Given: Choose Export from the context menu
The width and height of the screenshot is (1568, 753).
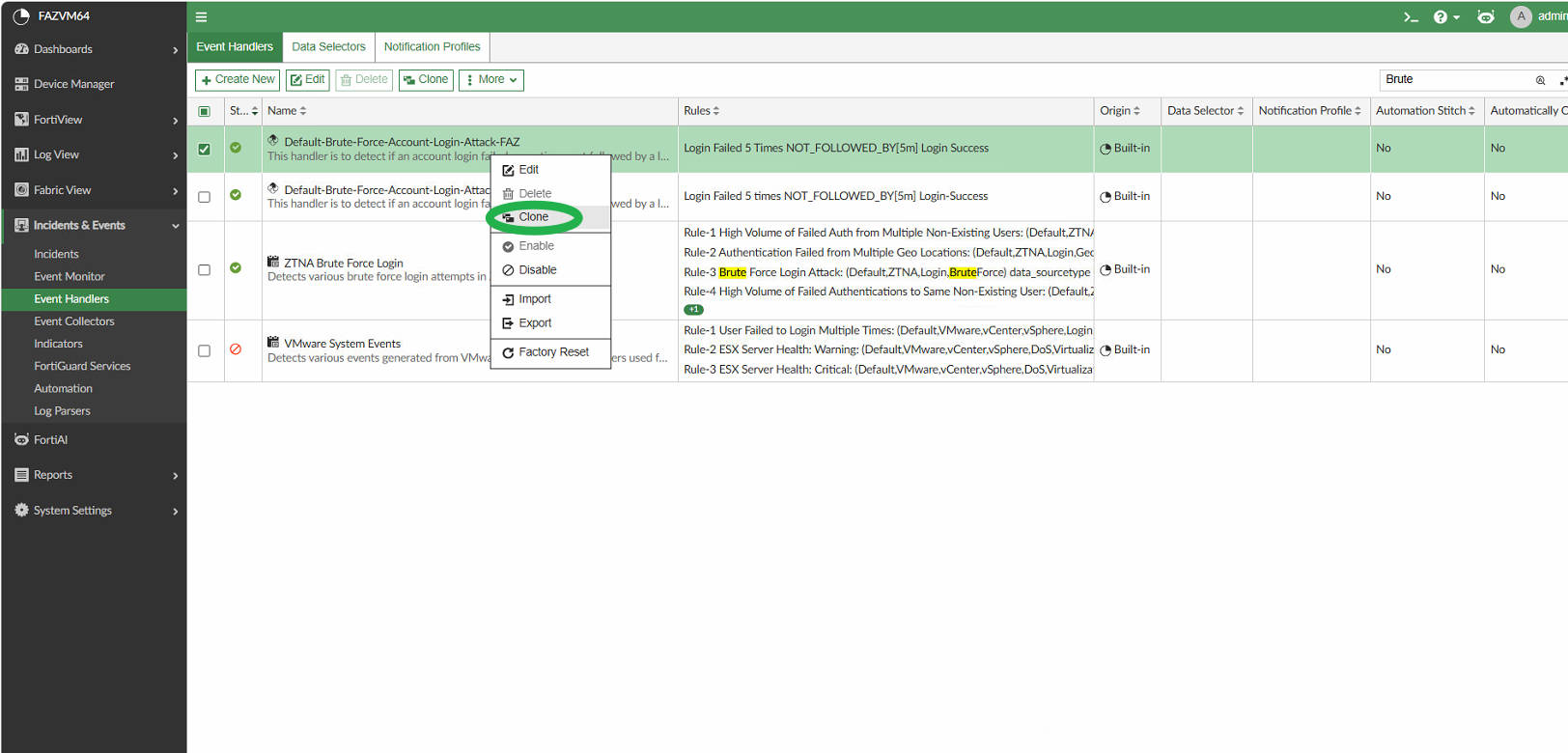Looking at the screenshot, I should click(x=550, y=323).
